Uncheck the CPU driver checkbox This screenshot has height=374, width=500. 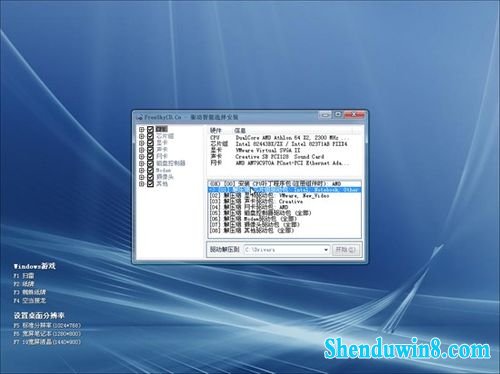tap(150, 129)
